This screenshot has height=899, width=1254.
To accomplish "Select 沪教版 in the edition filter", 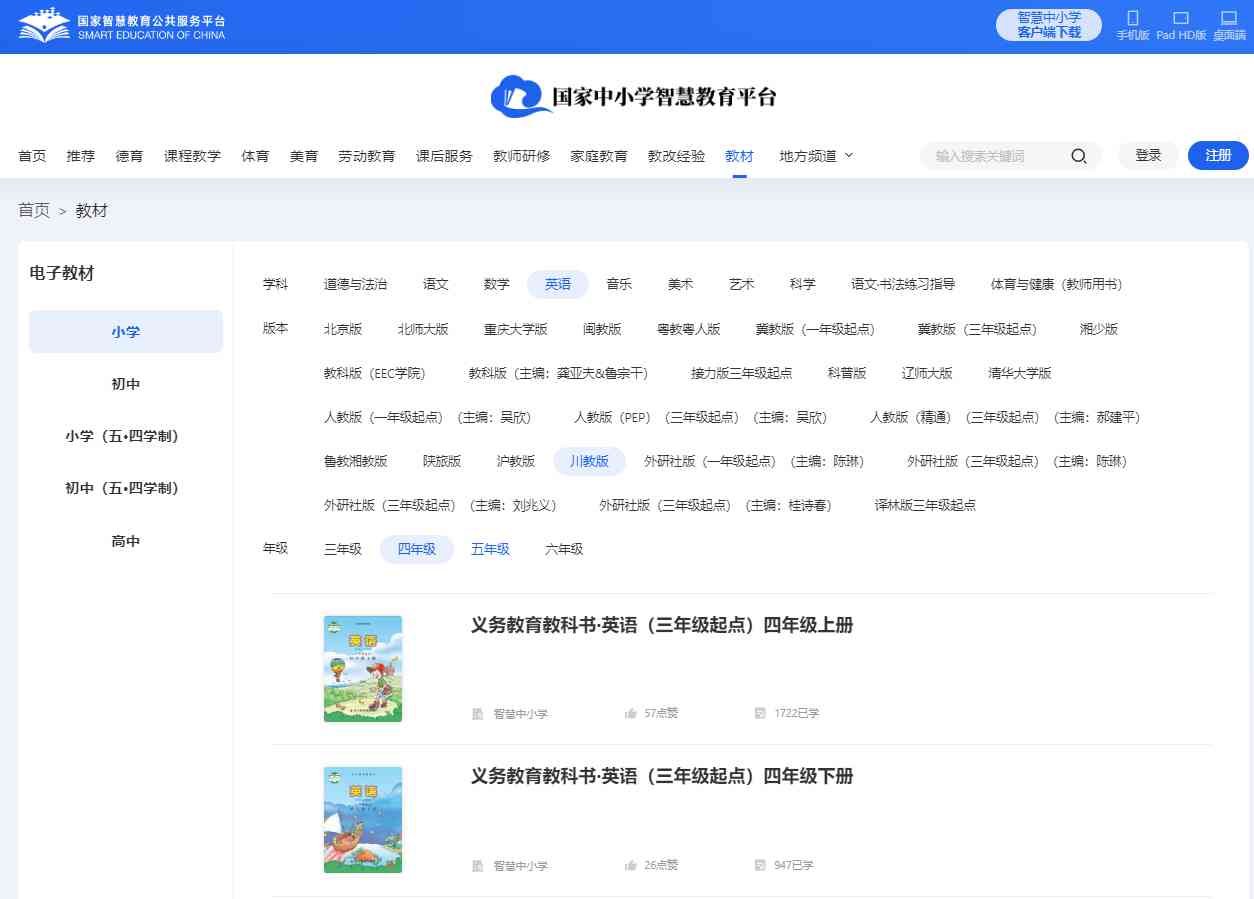I will click(x=516, y=461).
